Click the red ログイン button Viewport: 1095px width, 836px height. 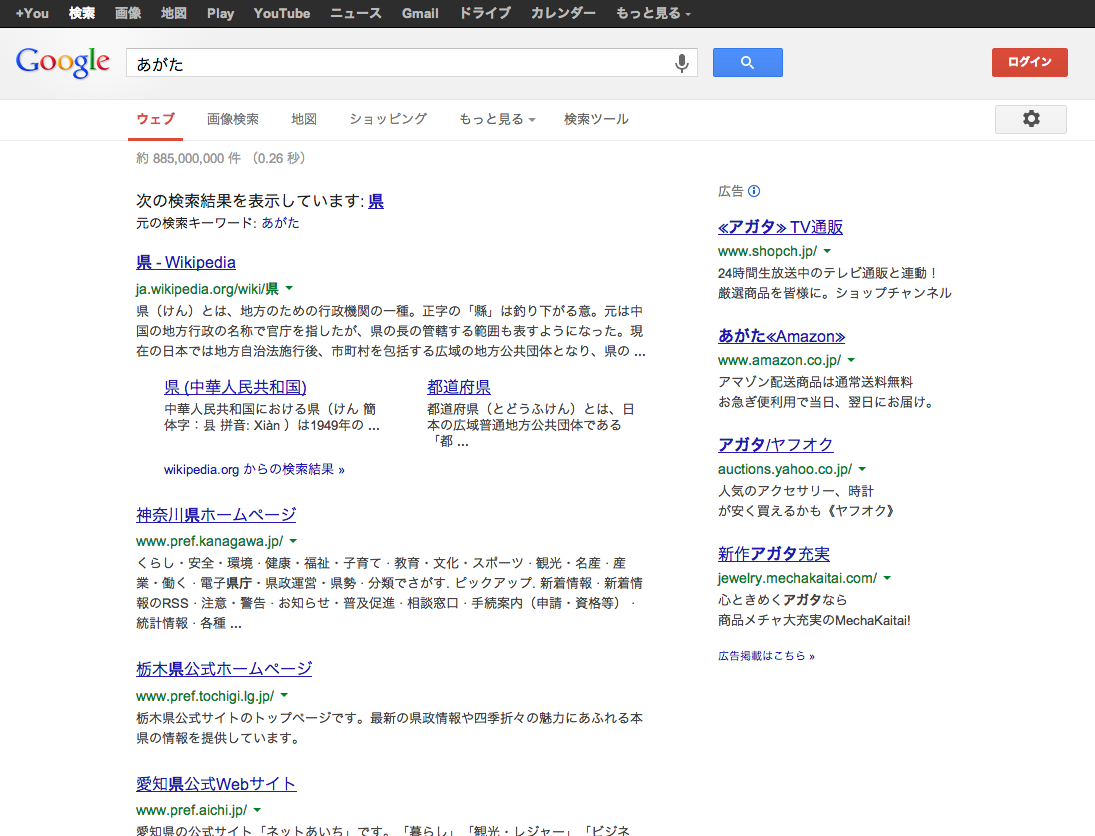pos(1029,62)
